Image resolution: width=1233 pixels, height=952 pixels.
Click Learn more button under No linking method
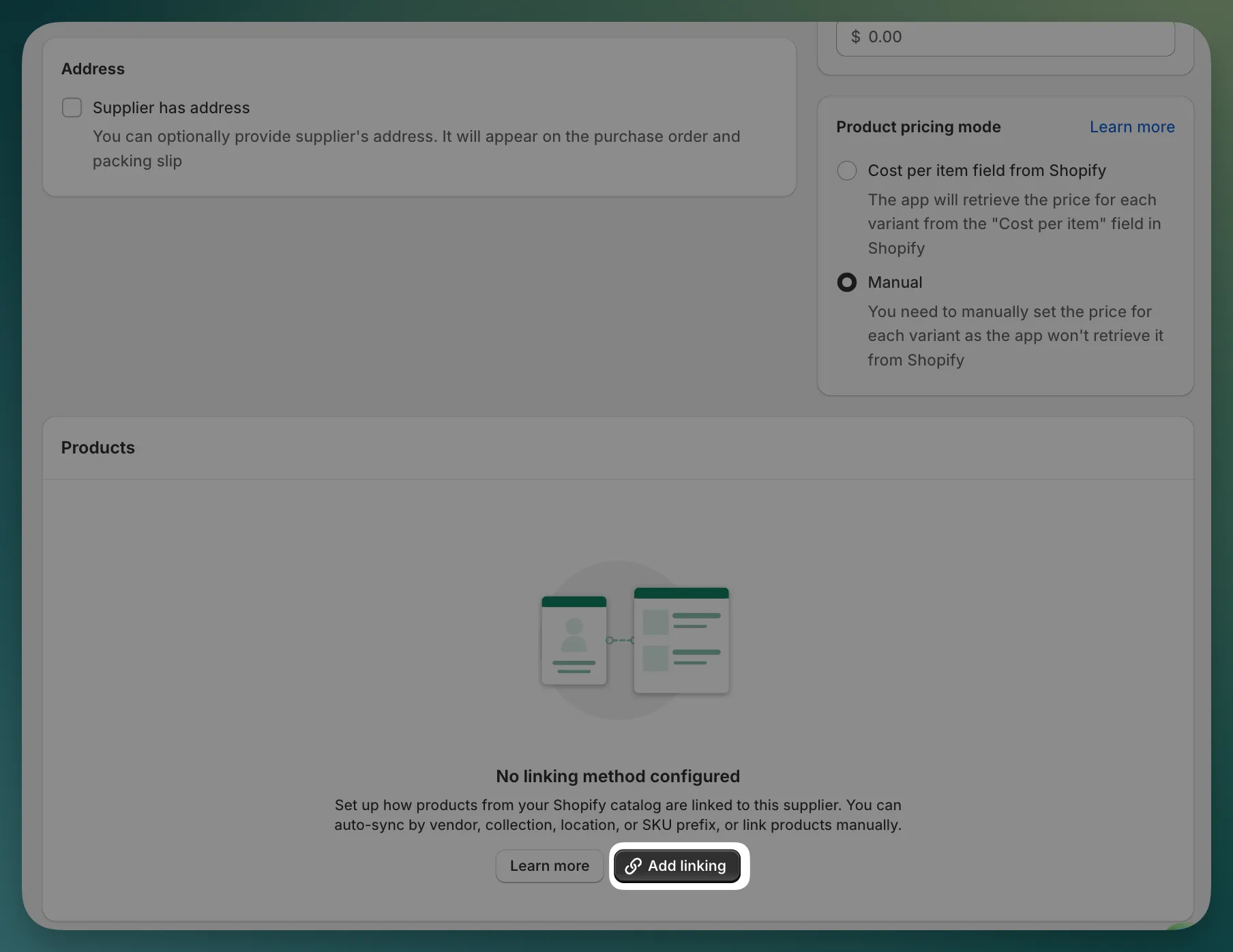coord(549,865)
